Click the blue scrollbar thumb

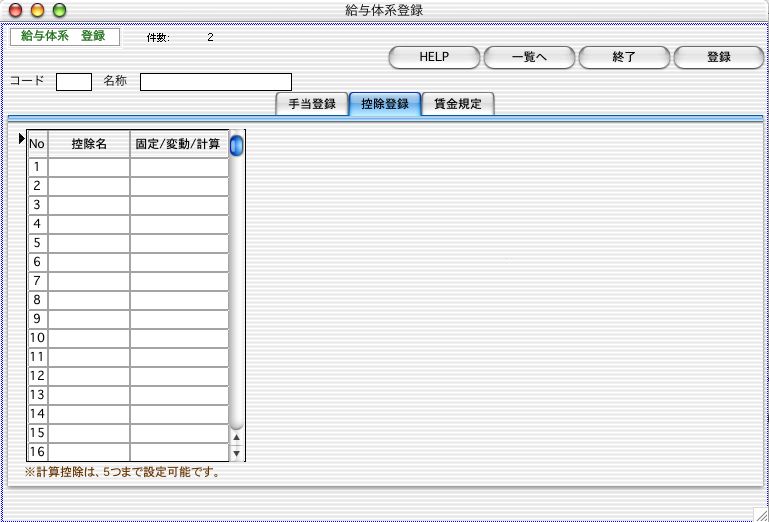(x=237, y=146)
